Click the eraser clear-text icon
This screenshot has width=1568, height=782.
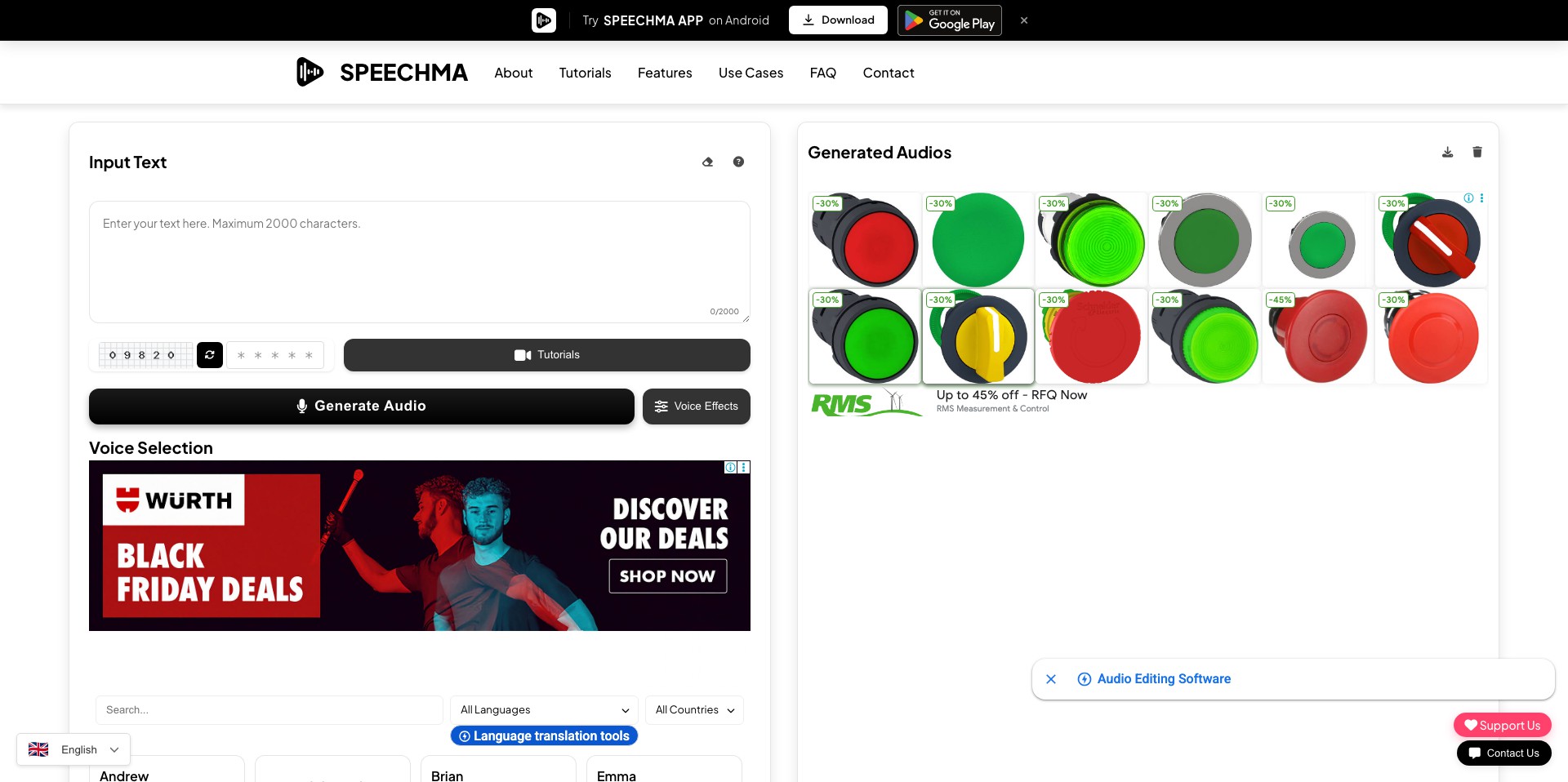tap(708, 162)
